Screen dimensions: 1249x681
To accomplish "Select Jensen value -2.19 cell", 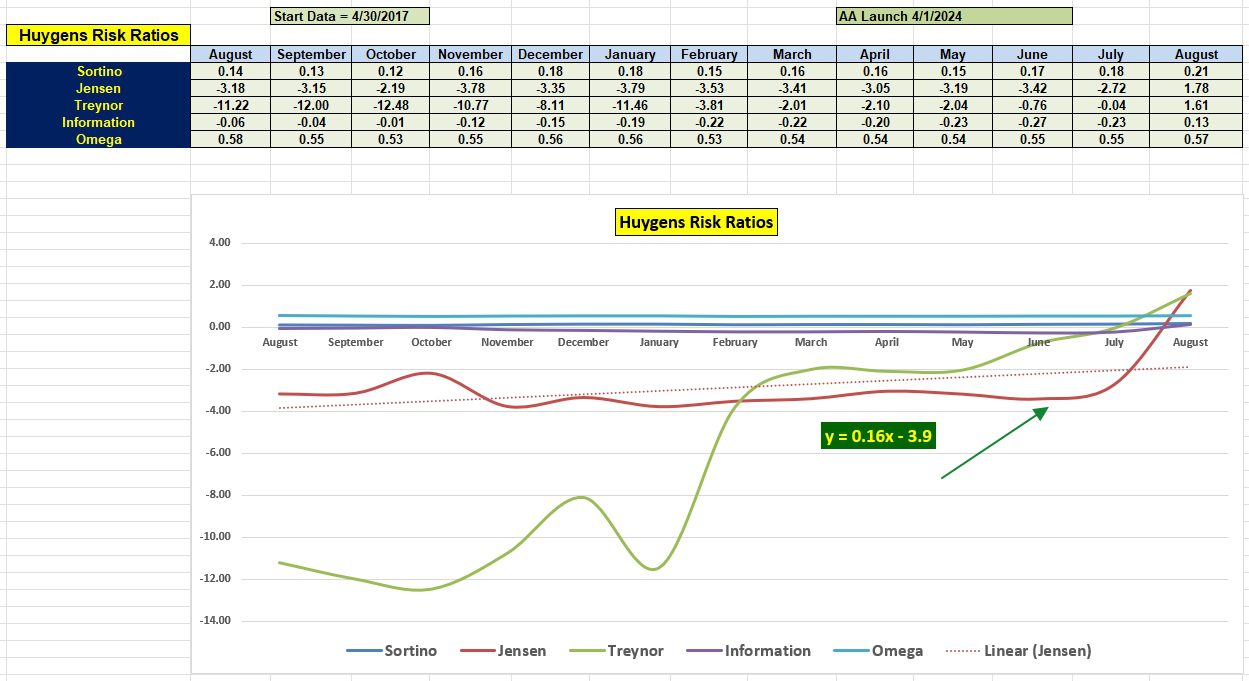I will tap(391, 88).
